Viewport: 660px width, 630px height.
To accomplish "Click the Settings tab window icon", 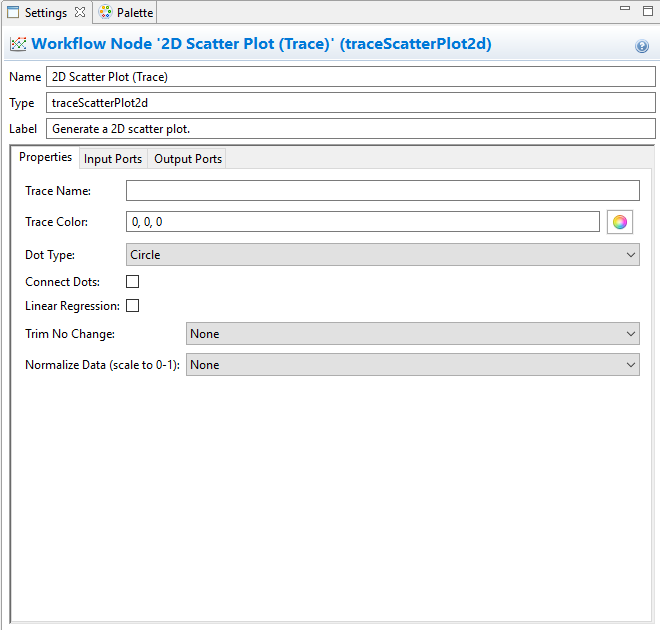I will (13, 12).
